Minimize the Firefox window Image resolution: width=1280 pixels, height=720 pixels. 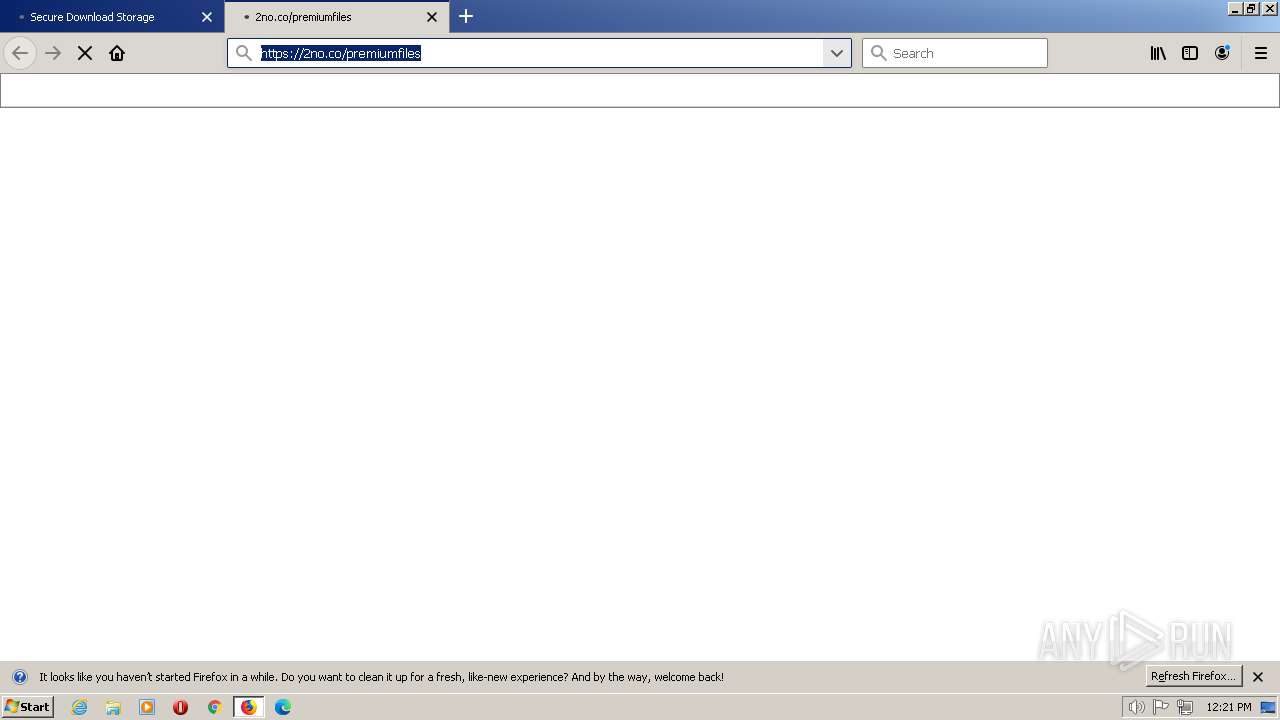[1235, 8]
